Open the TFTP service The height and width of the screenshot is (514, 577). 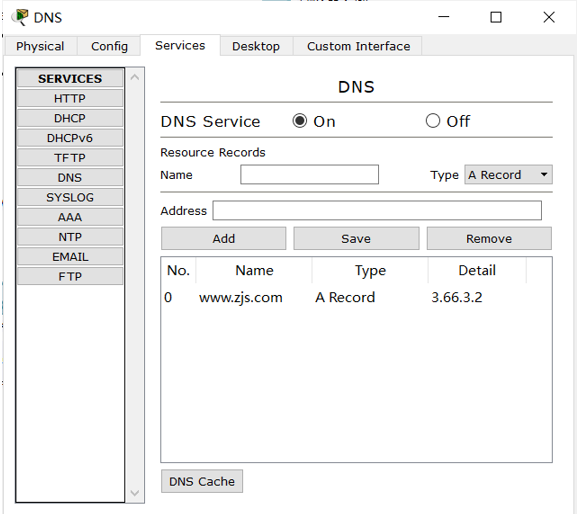pos(70,158)
